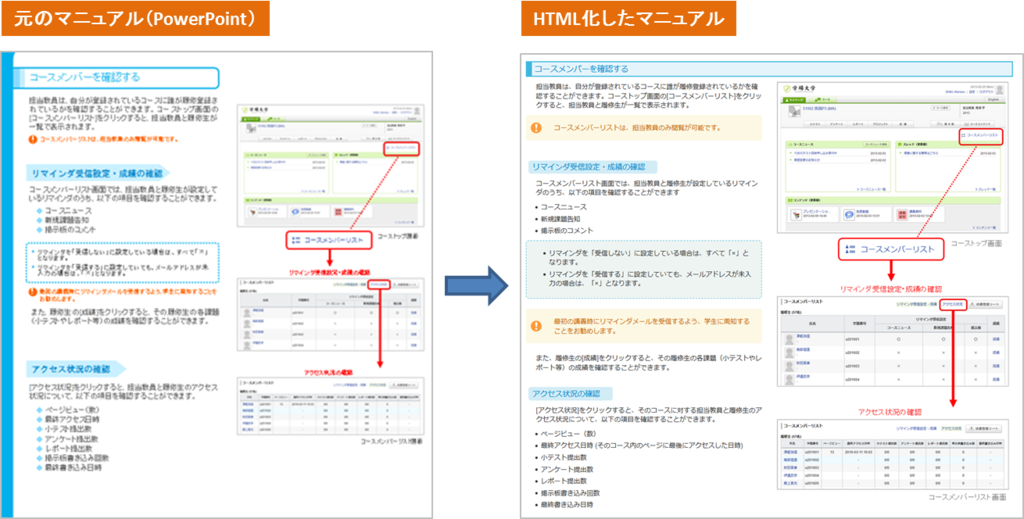This screenshot has width=1024, height=519.
Task: Click the 新規課題告知 bullet in HTML manual
Action: (559, 219)
